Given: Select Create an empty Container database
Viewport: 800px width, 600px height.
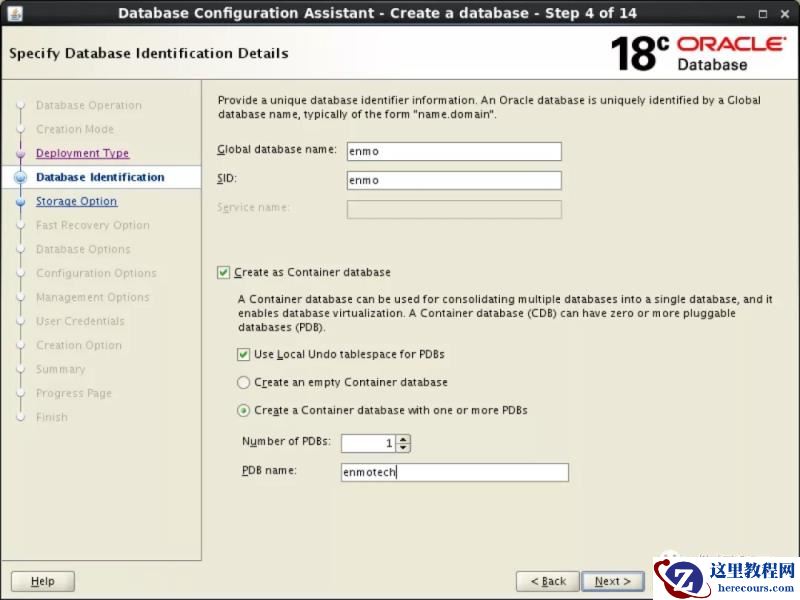Looking at the screenshot, I should (243, 382).
